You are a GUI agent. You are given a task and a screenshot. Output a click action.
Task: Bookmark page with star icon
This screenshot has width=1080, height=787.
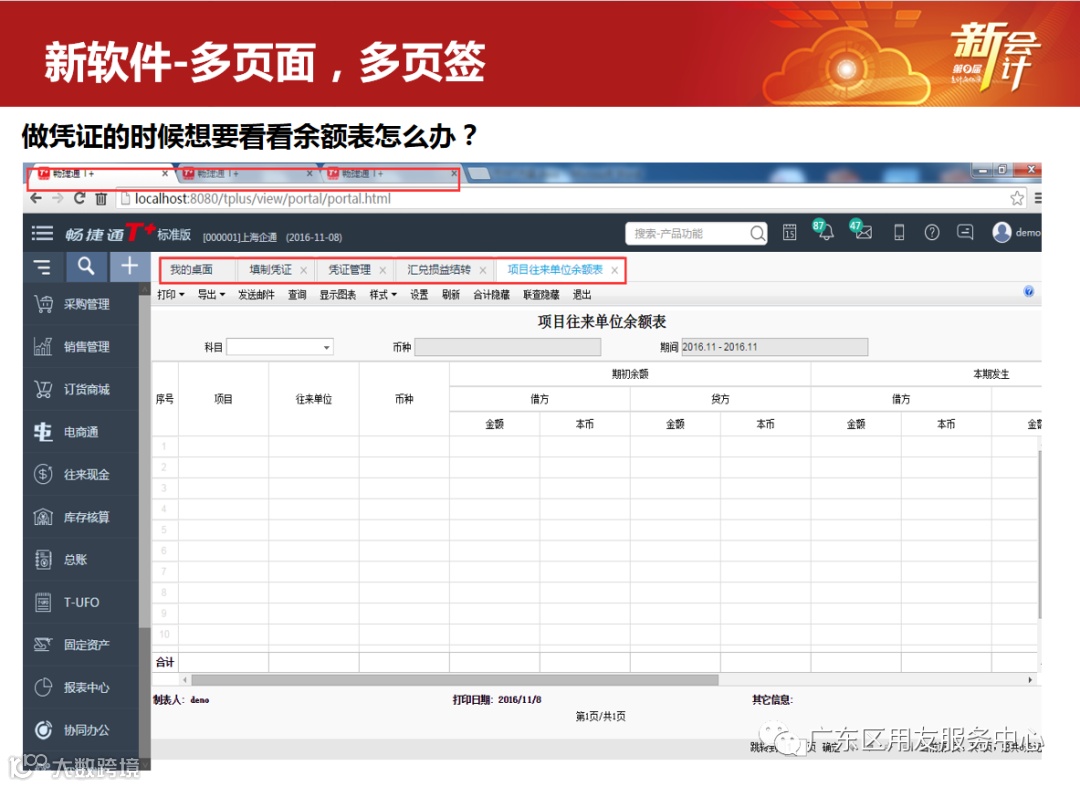1017,198
